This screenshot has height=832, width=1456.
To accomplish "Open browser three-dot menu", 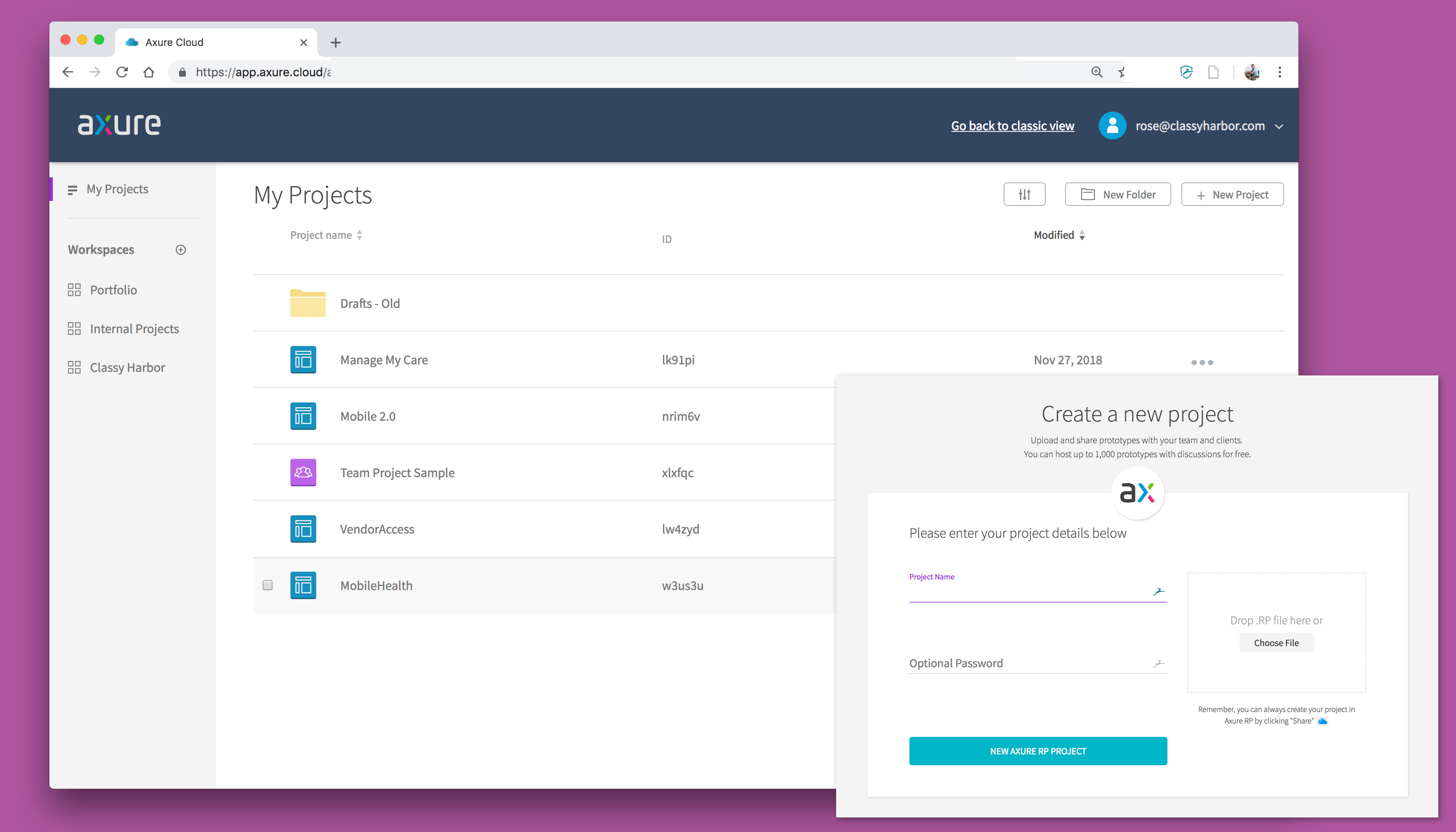I will tap(1280, 72).
